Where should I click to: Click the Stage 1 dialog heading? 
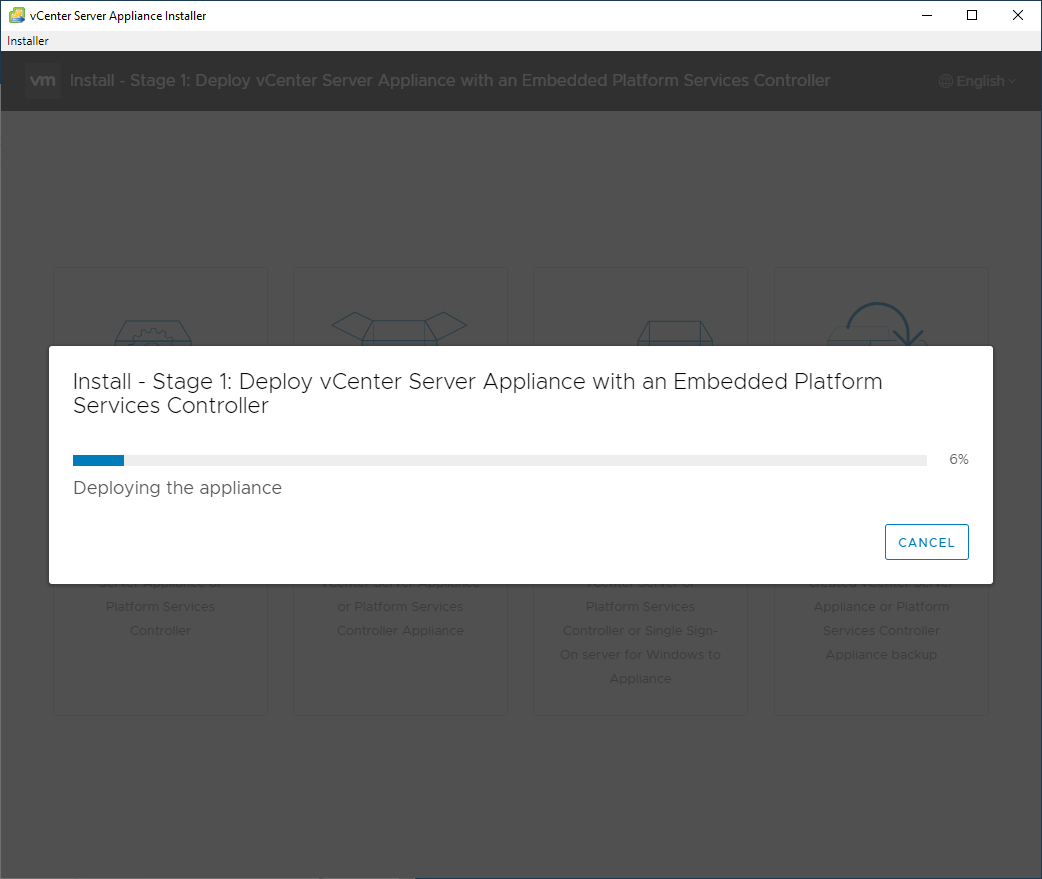[x=477, y=394]
